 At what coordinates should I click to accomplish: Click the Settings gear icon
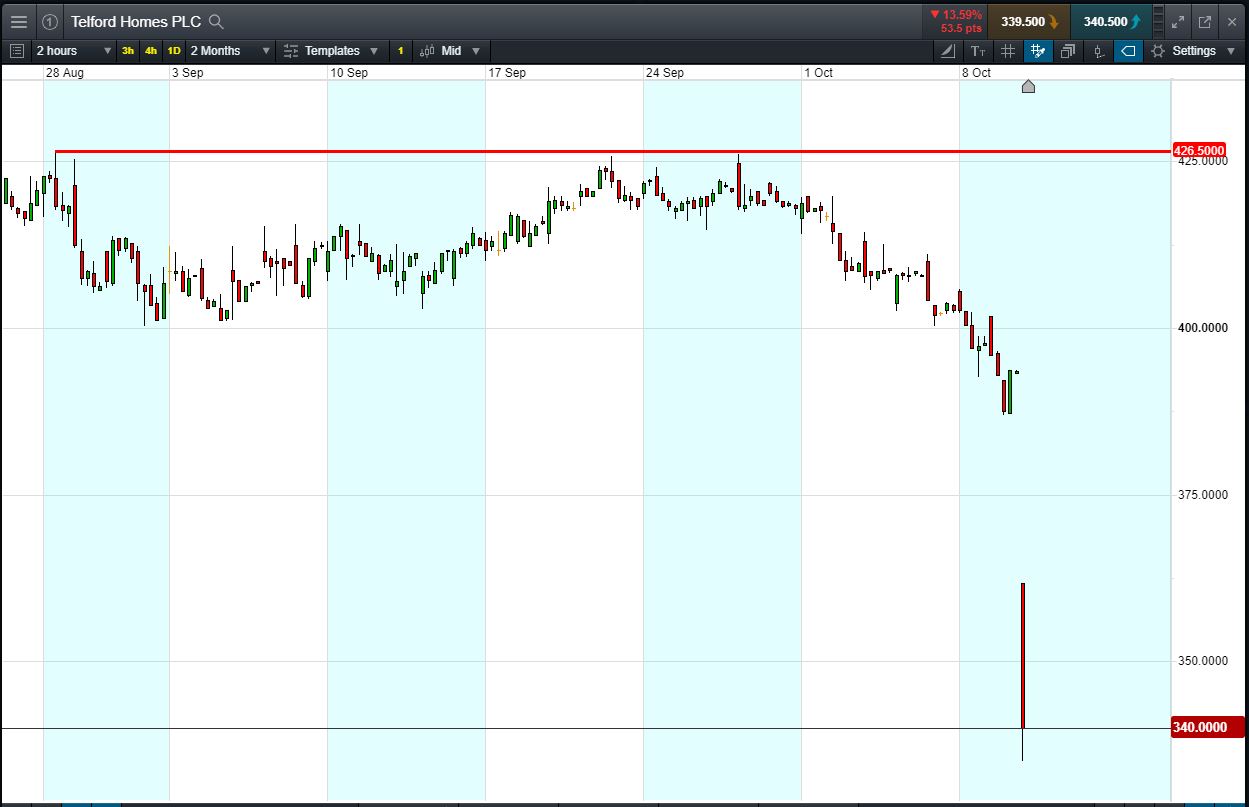[1158, 51]
